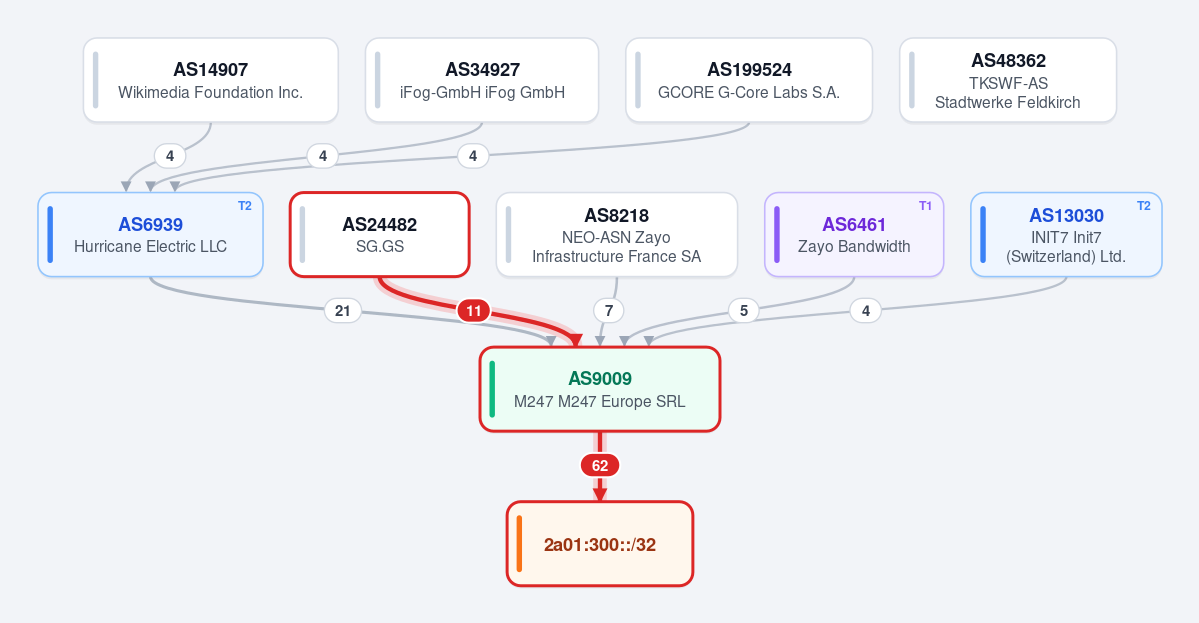Select the AS6939 Hurricane Electric node

coord(151,235)
